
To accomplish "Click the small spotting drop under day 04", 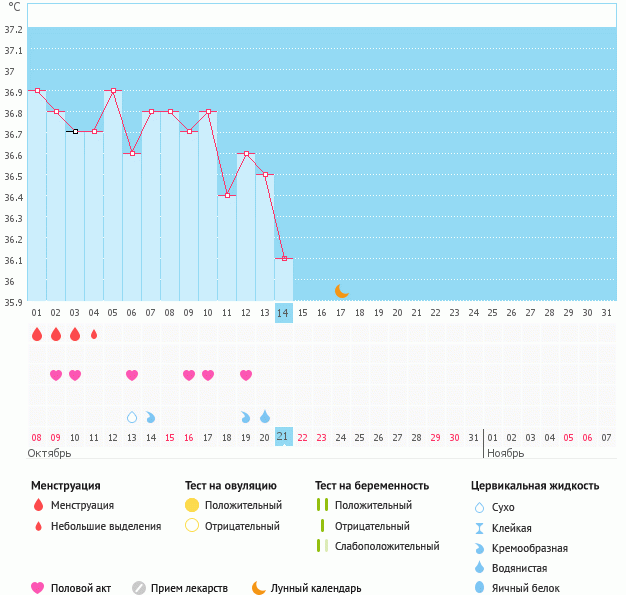I will 94,335.
